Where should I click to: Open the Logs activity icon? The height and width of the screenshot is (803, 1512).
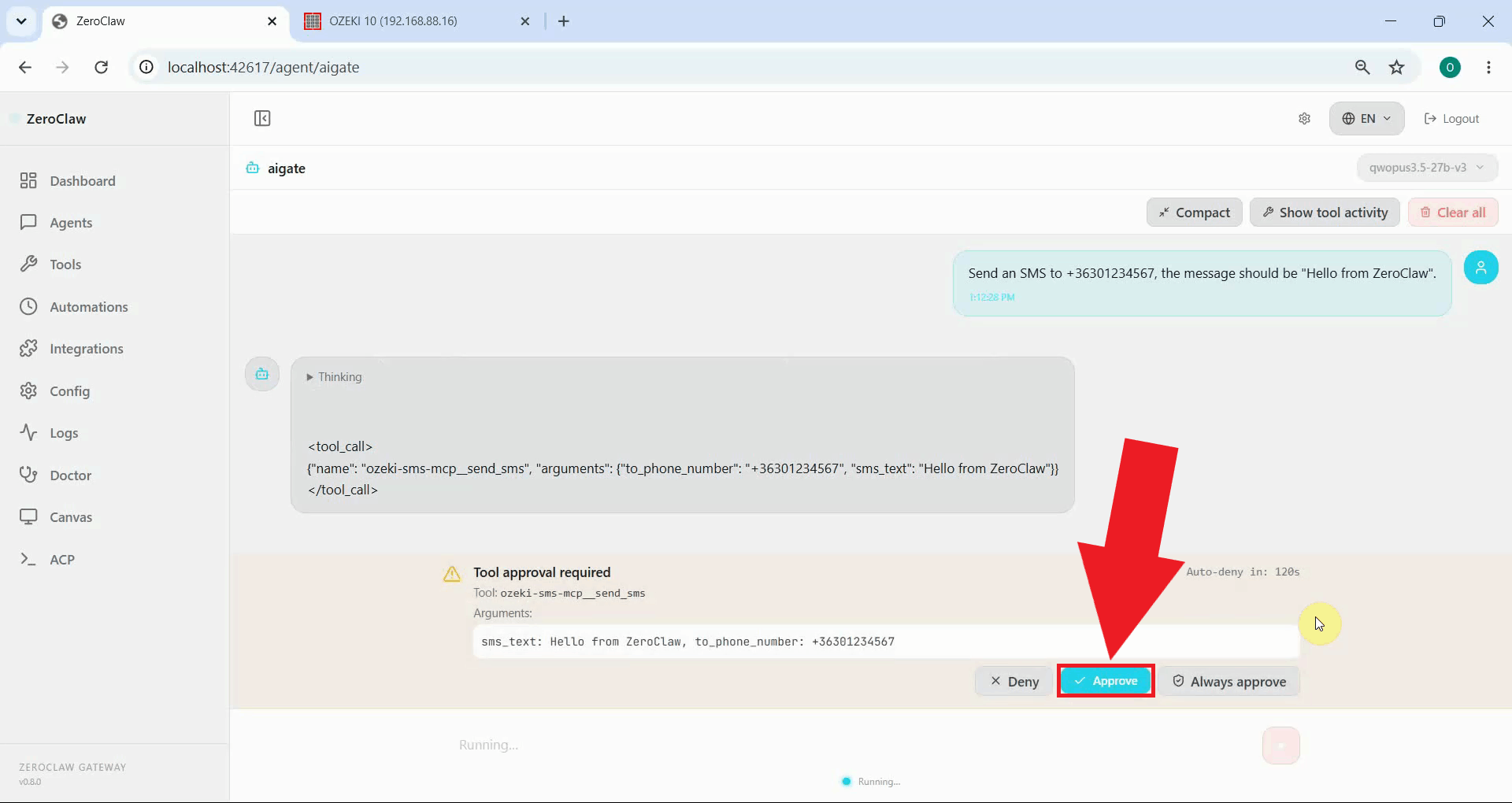[28, 433]
